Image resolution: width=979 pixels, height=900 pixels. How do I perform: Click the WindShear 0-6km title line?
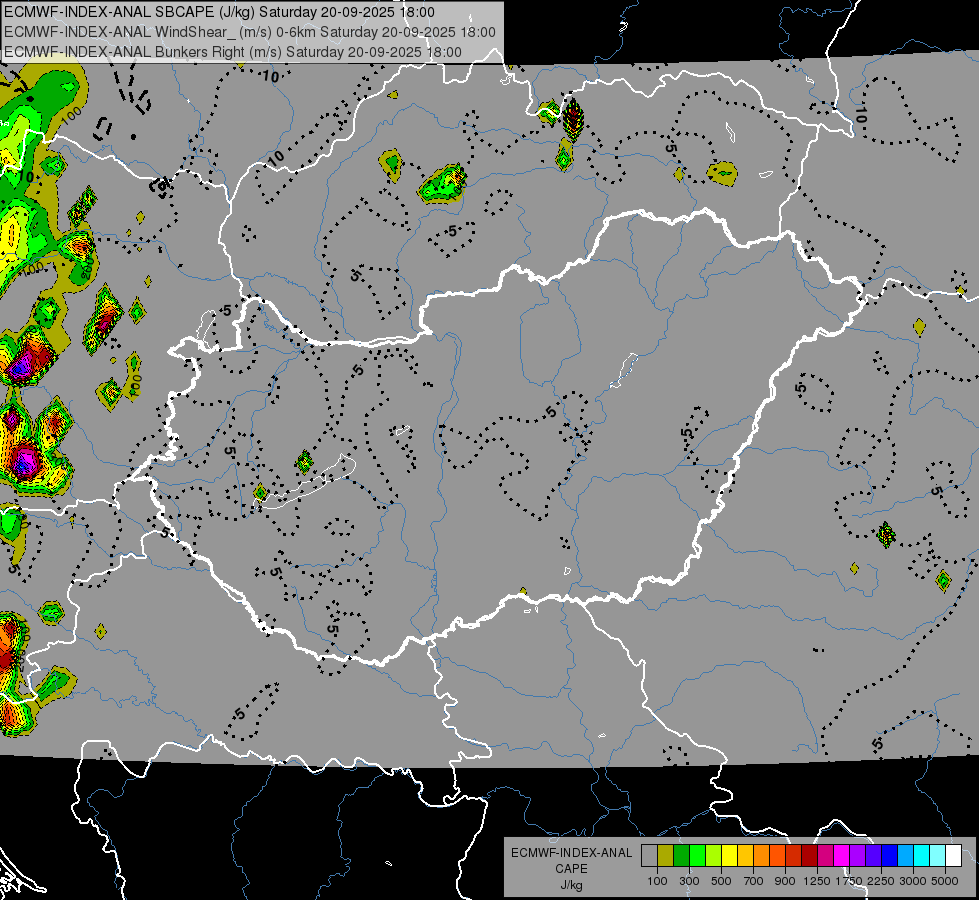pyautogui.click(x=250, y=32)
